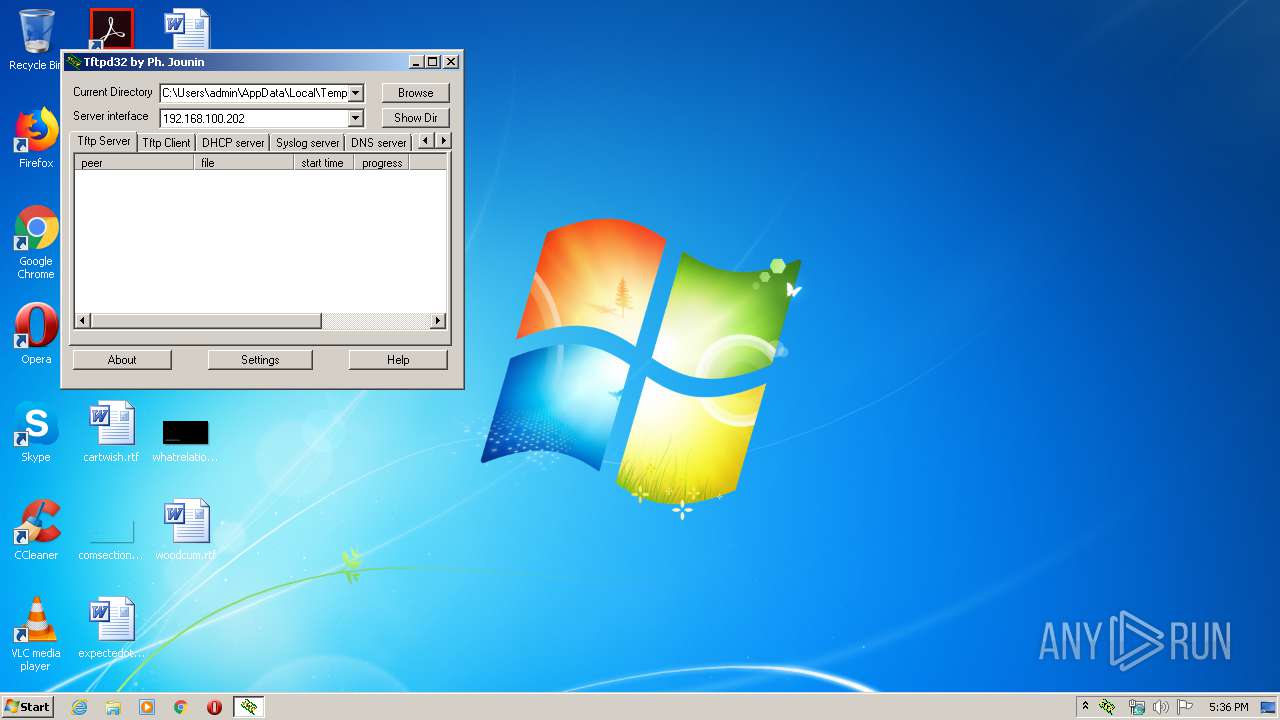Launch Opera browser desktop shortcut
Viewport: 1280px width, 720px height.
[x=36, y=333]
